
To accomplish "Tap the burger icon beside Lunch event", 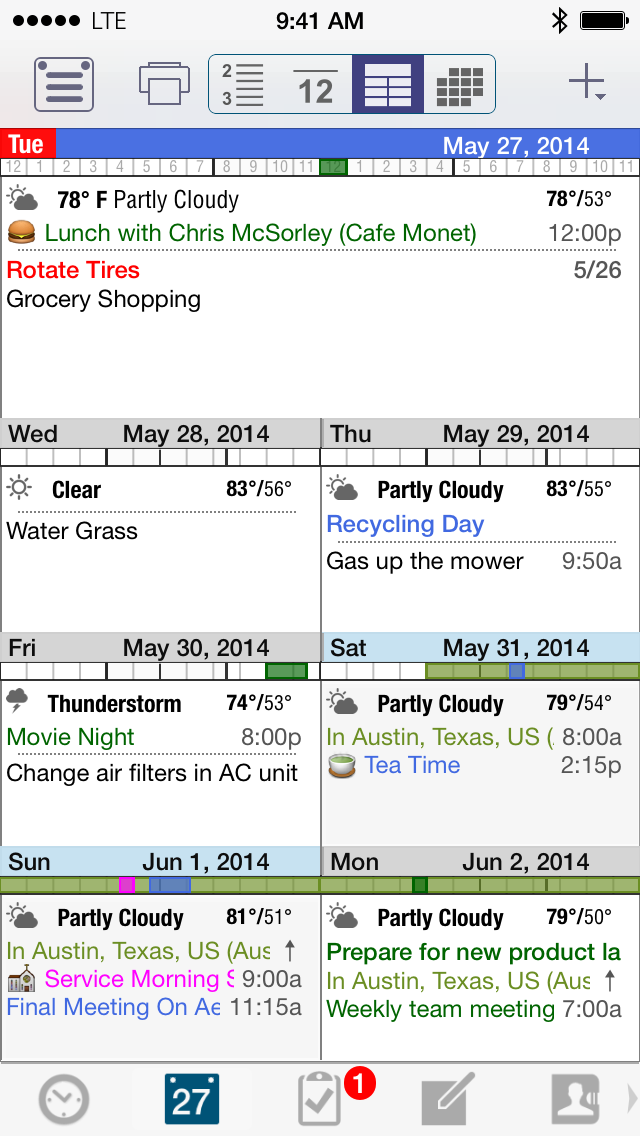I will pyautogui.click(x=21, y=234).
